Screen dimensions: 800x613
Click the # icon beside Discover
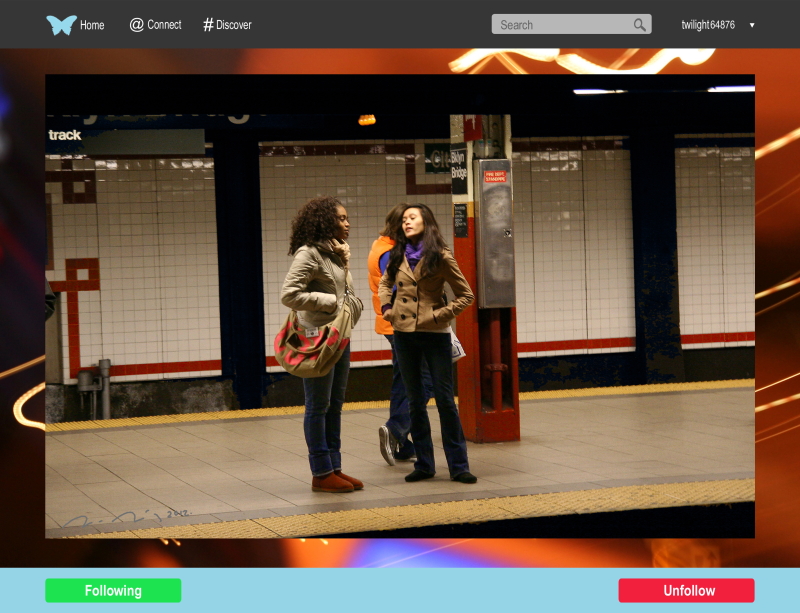pyautogui.click(x=208, y=24)
